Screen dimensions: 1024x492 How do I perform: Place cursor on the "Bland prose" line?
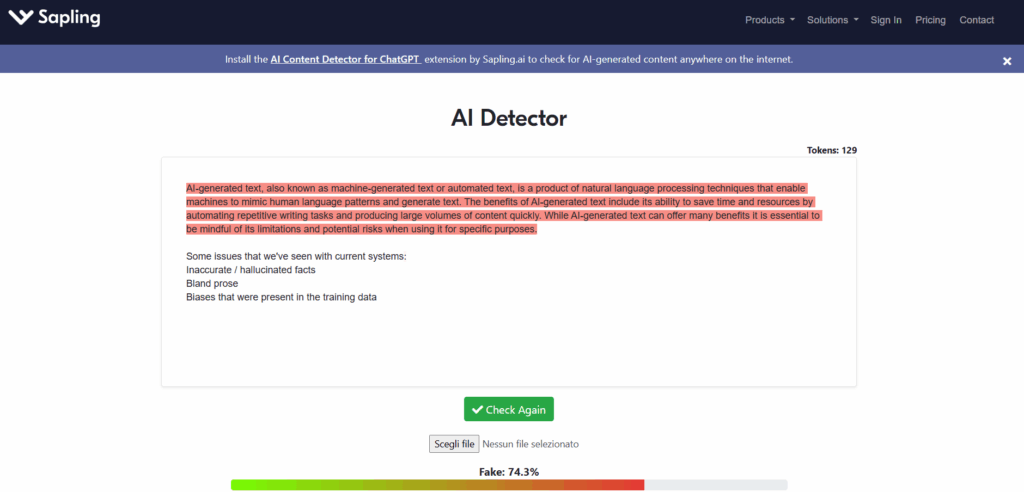pos(212,283)
